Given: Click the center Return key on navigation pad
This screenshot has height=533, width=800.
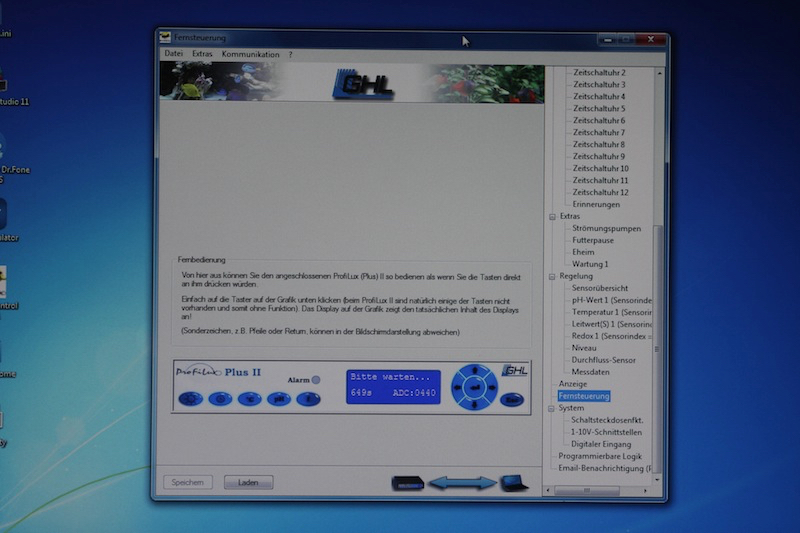Looking at the screenshot, I should tap(474, 388).
